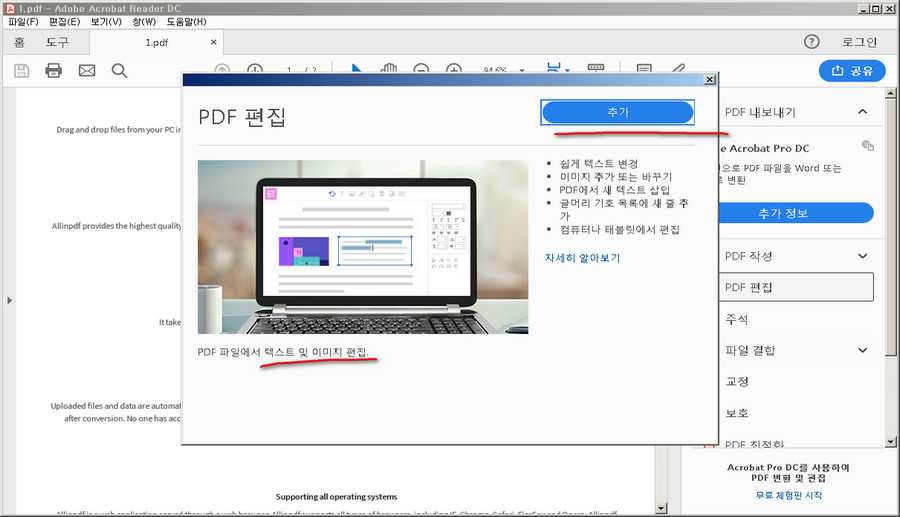This screenshot has width=900, height=517.
Task: Switch to the 홈 tab
Action: pos(20,42)
